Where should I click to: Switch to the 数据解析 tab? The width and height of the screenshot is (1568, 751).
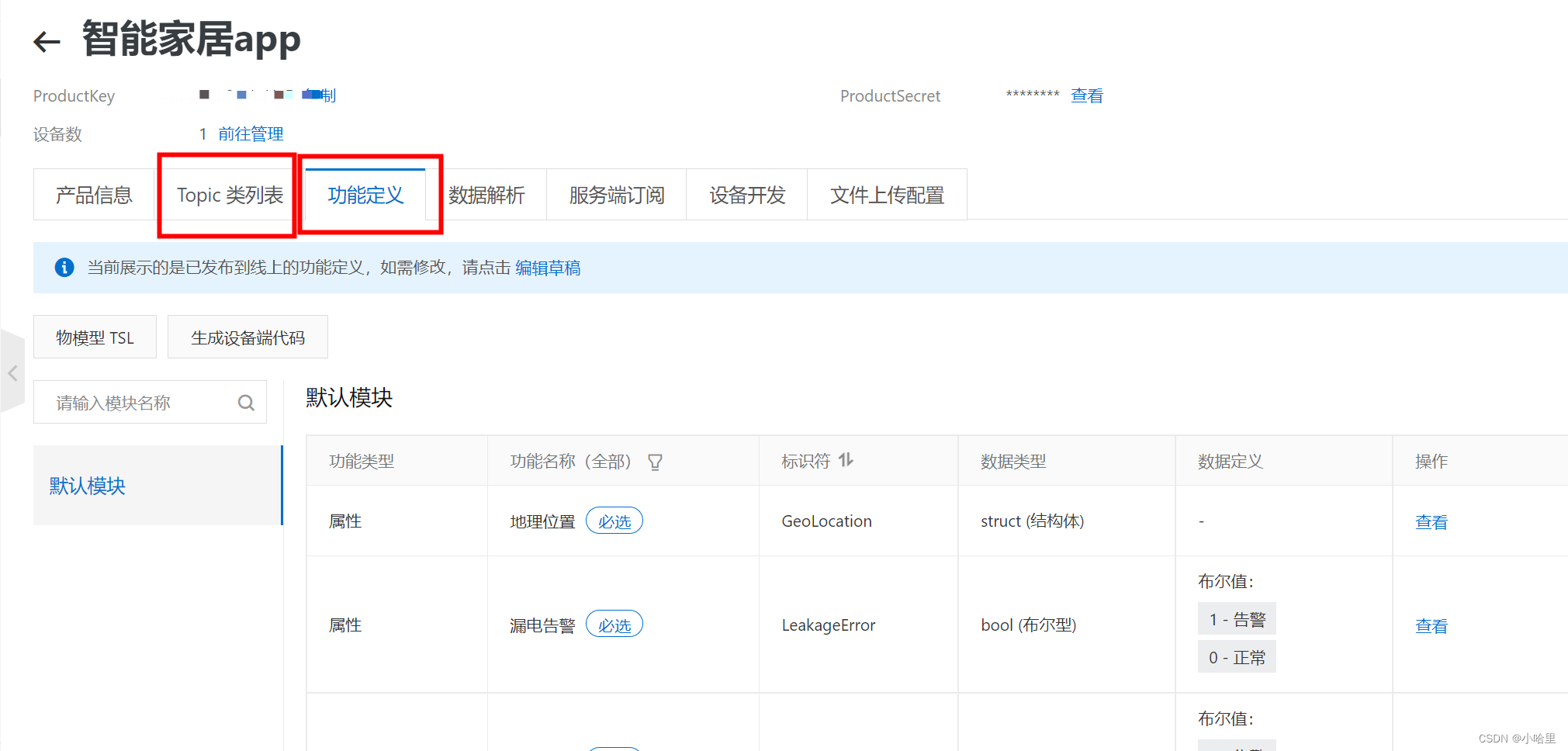click(x=486, y=195)
